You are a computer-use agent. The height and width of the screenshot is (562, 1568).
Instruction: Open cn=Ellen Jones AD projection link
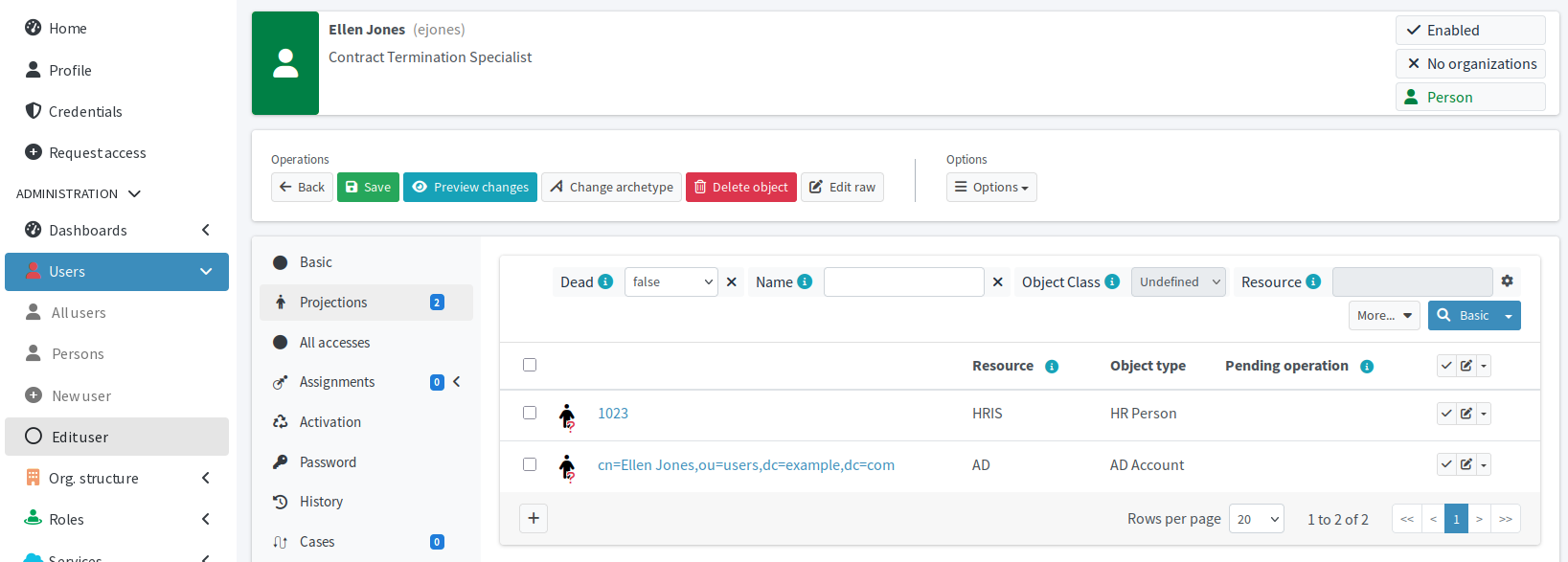click(746, 464)
